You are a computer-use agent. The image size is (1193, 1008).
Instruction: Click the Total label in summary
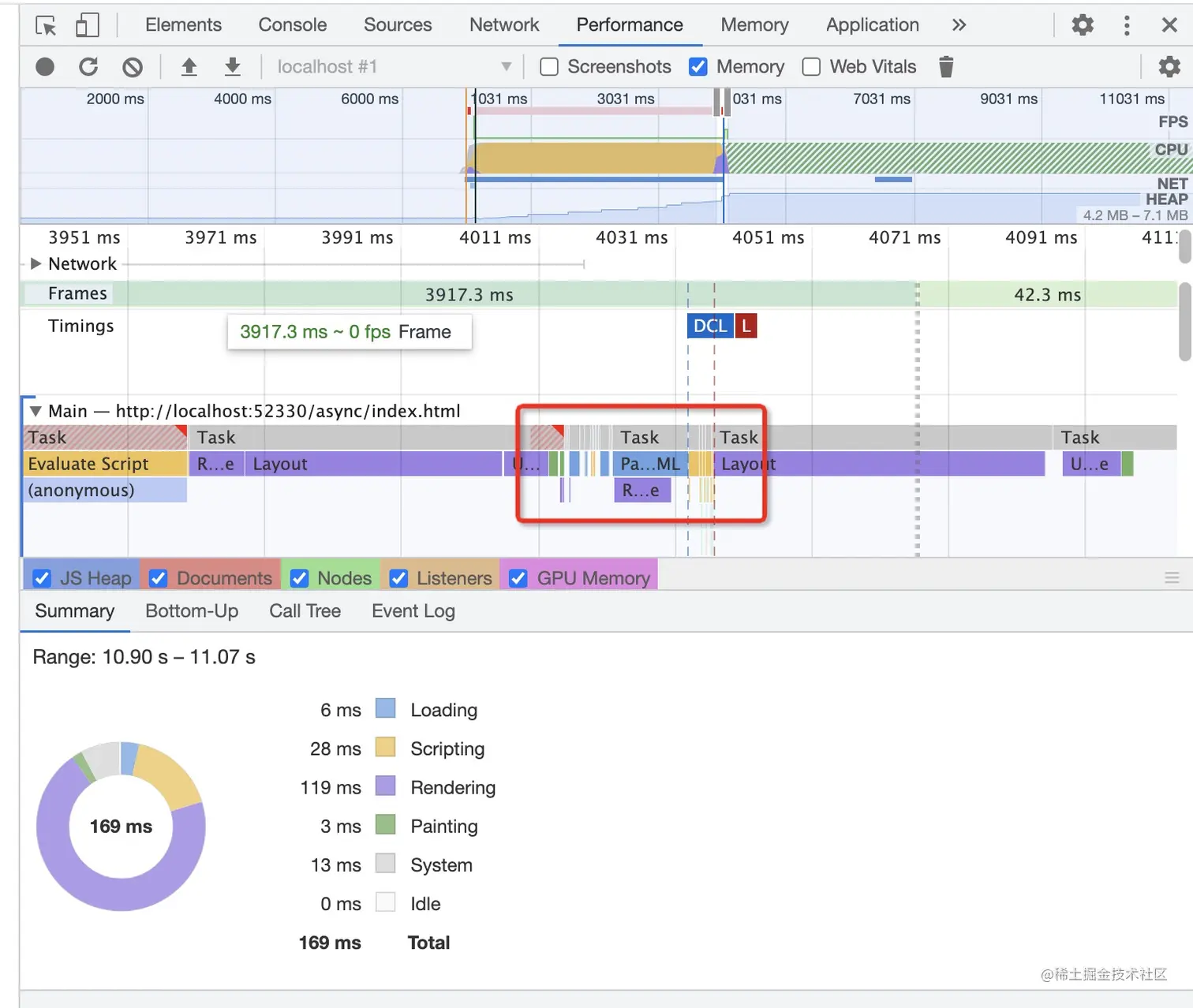(428, 943)
